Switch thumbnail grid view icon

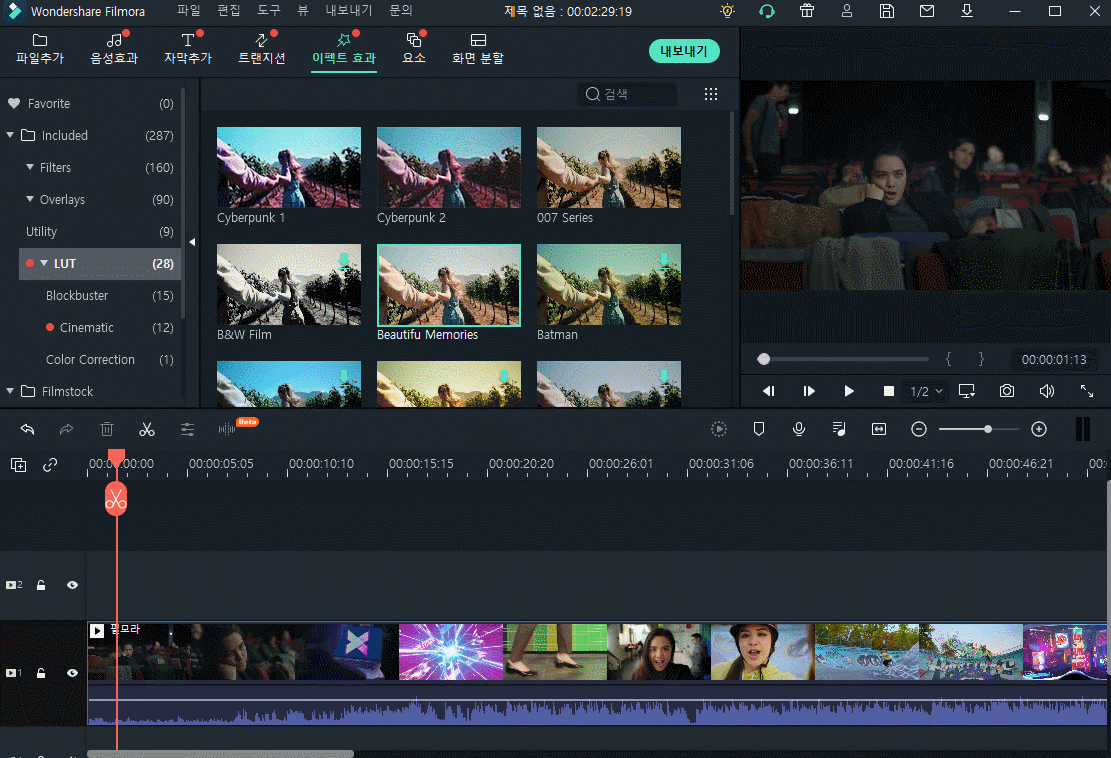711,94
